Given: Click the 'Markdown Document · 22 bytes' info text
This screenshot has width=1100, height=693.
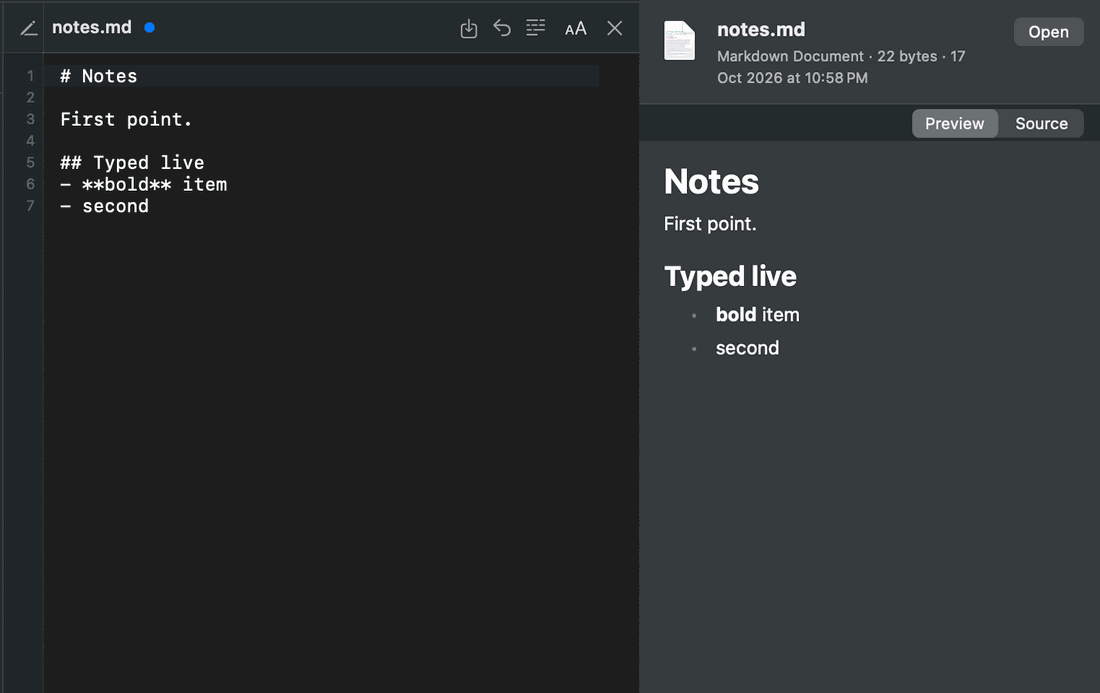Looking at the screenshot, I should click(x=826, y=56).
